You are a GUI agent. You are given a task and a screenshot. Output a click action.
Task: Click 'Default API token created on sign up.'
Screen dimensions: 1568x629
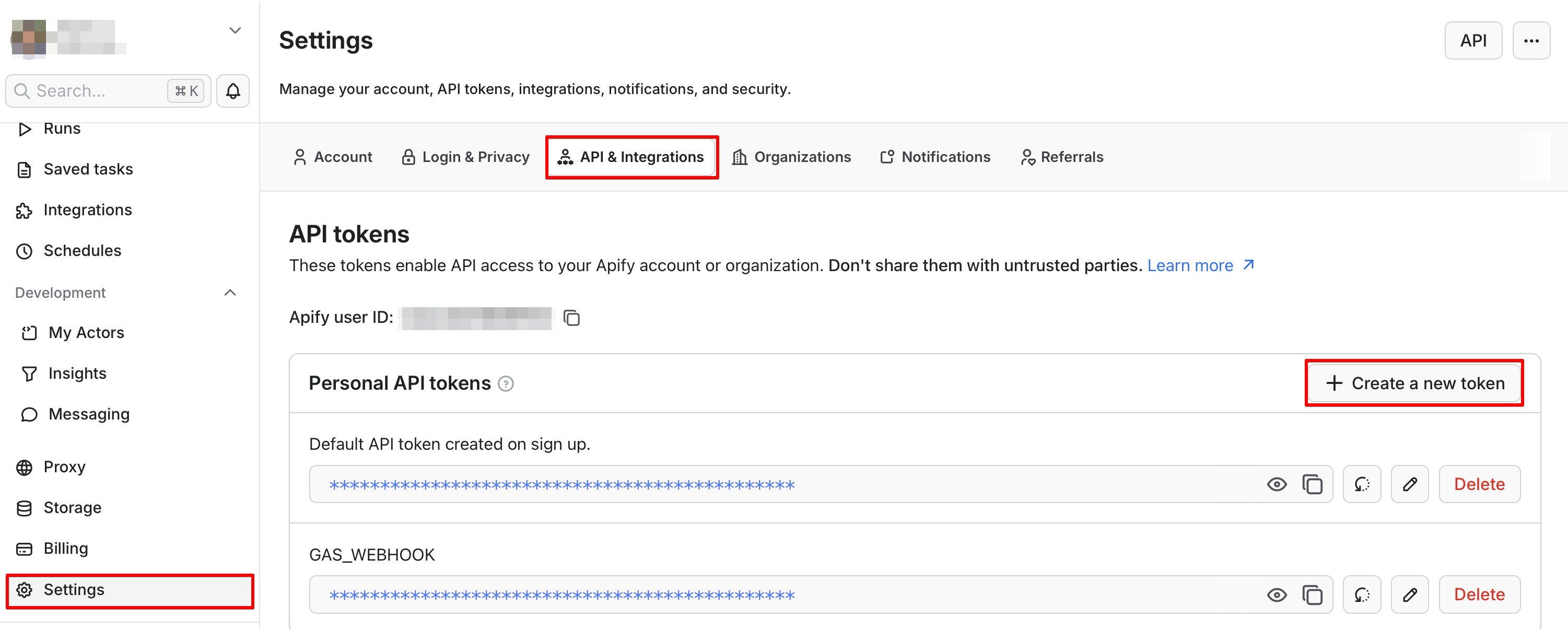tap(449, 445)
